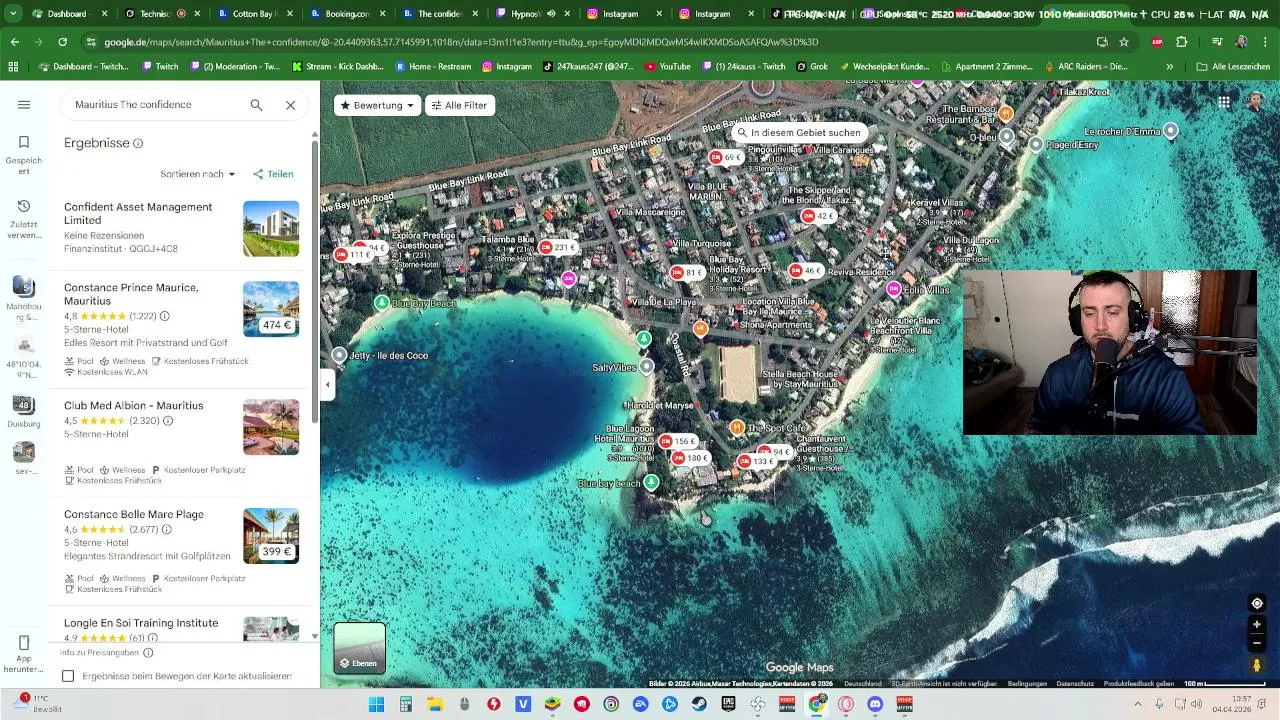Screen dimensions: 1280x720
Task: Open the YouTube bookmark
Action: click(x=667, y=66)
